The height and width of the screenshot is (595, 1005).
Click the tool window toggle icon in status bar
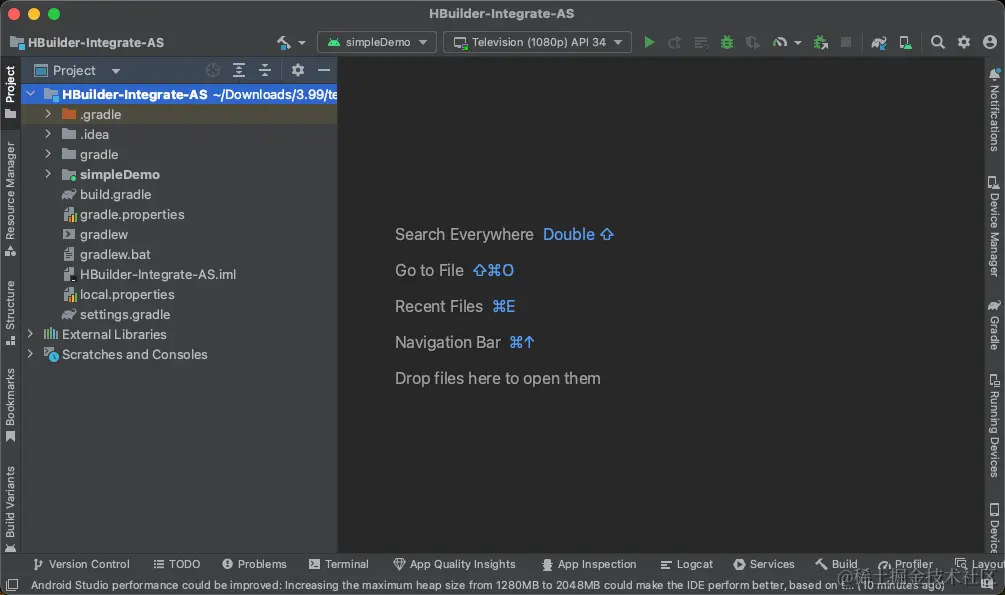(12, 585)
